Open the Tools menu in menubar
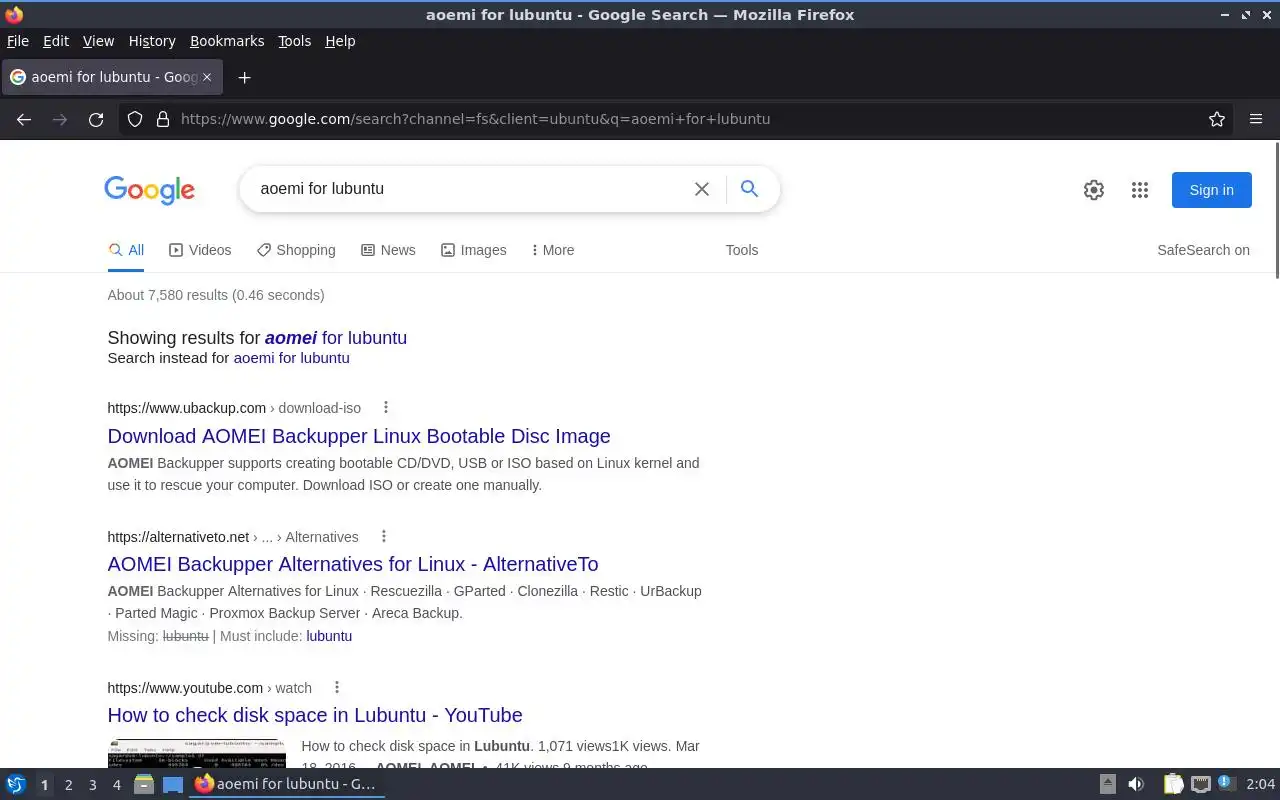Viewport: 1280px width, 800px height. coord(294,41)
